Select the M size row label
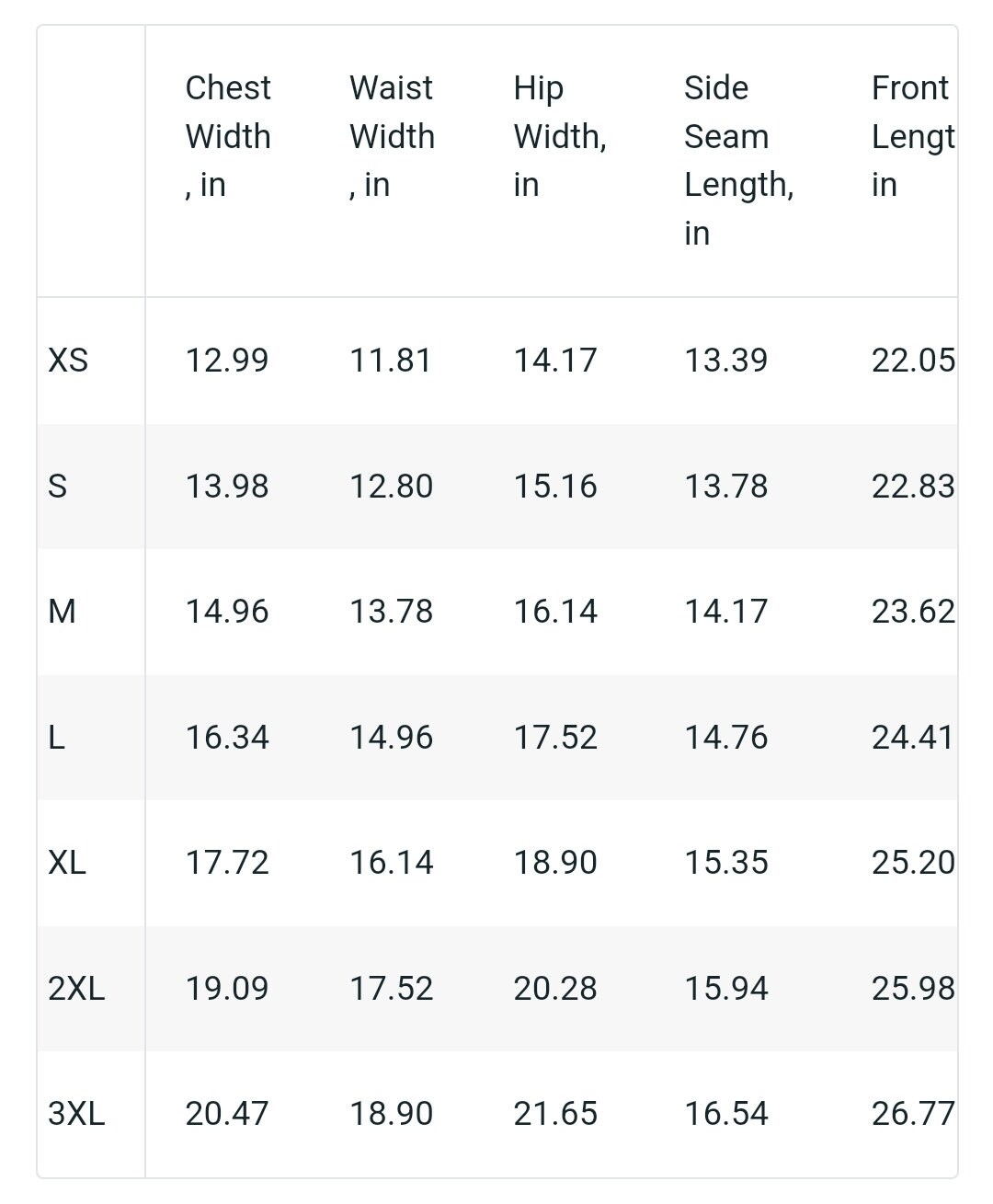Viewport: 993px width, 1204px height. (62, 611)
